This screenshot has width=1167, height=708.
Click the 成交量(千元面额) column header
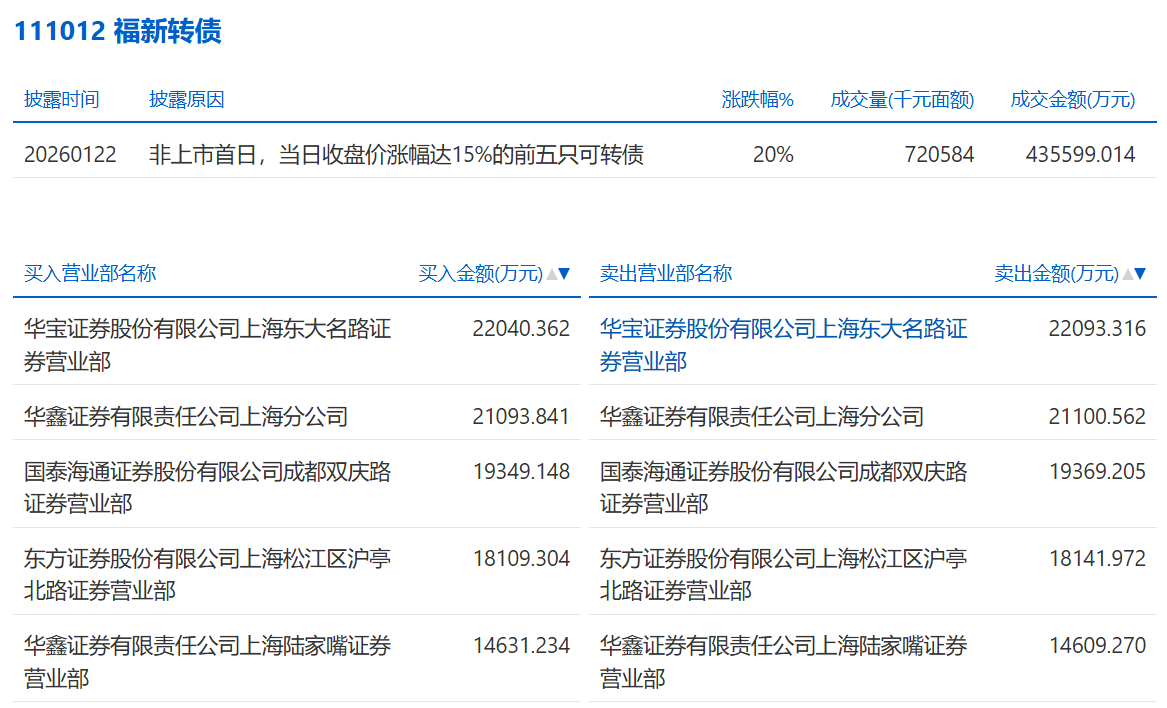click(902, 100)
